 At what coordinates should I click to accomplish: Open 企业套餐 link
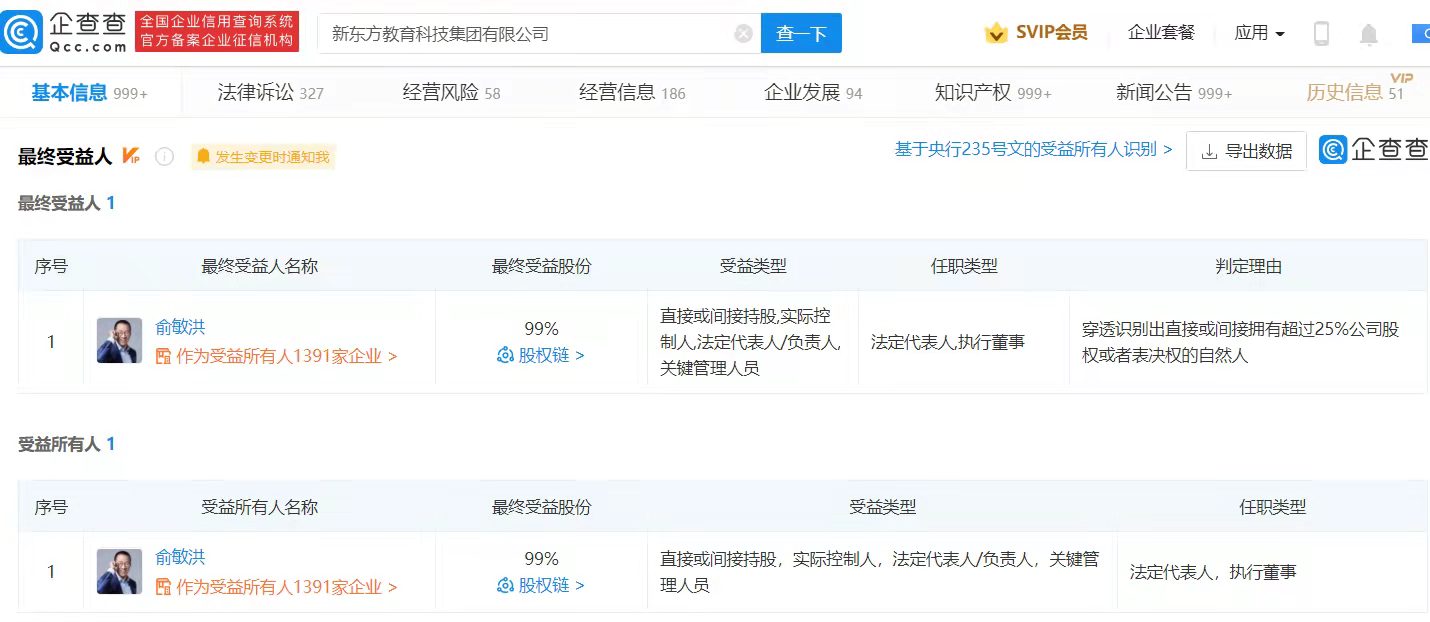pyautogui.click(x=1161, y=33)
